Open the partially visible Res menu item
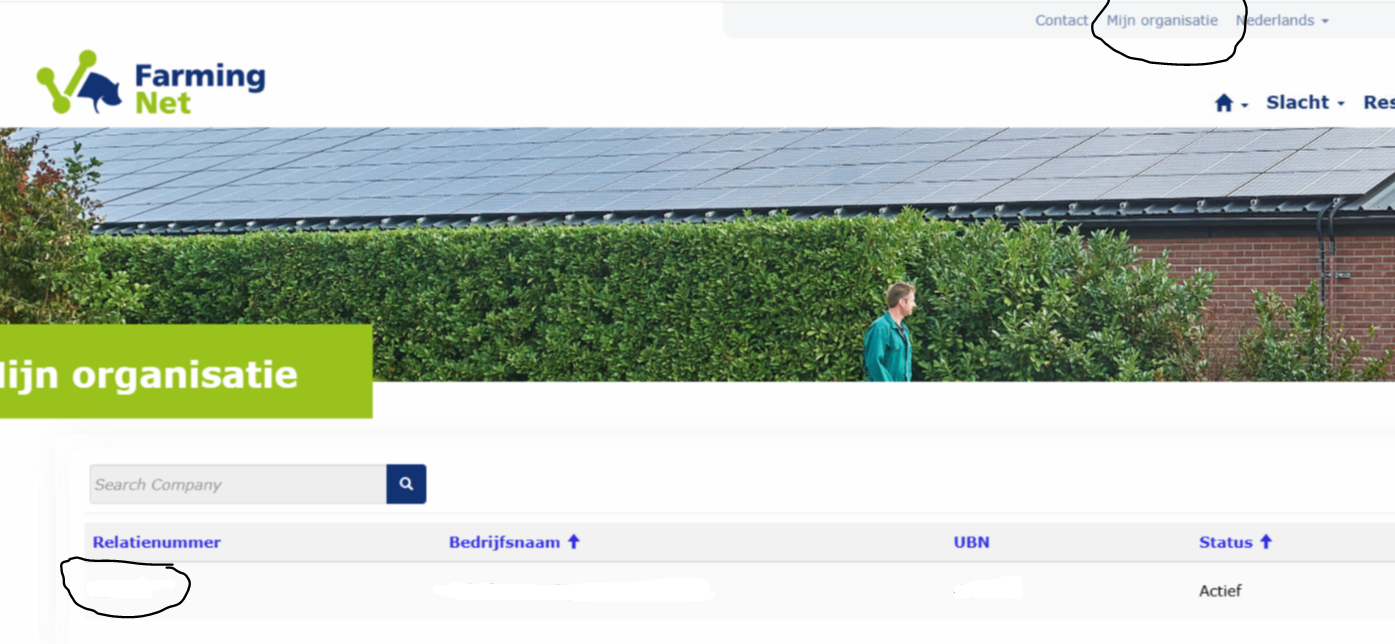Image resolution: width=1395 pixels, height=644 pixels. (1379, 102)
